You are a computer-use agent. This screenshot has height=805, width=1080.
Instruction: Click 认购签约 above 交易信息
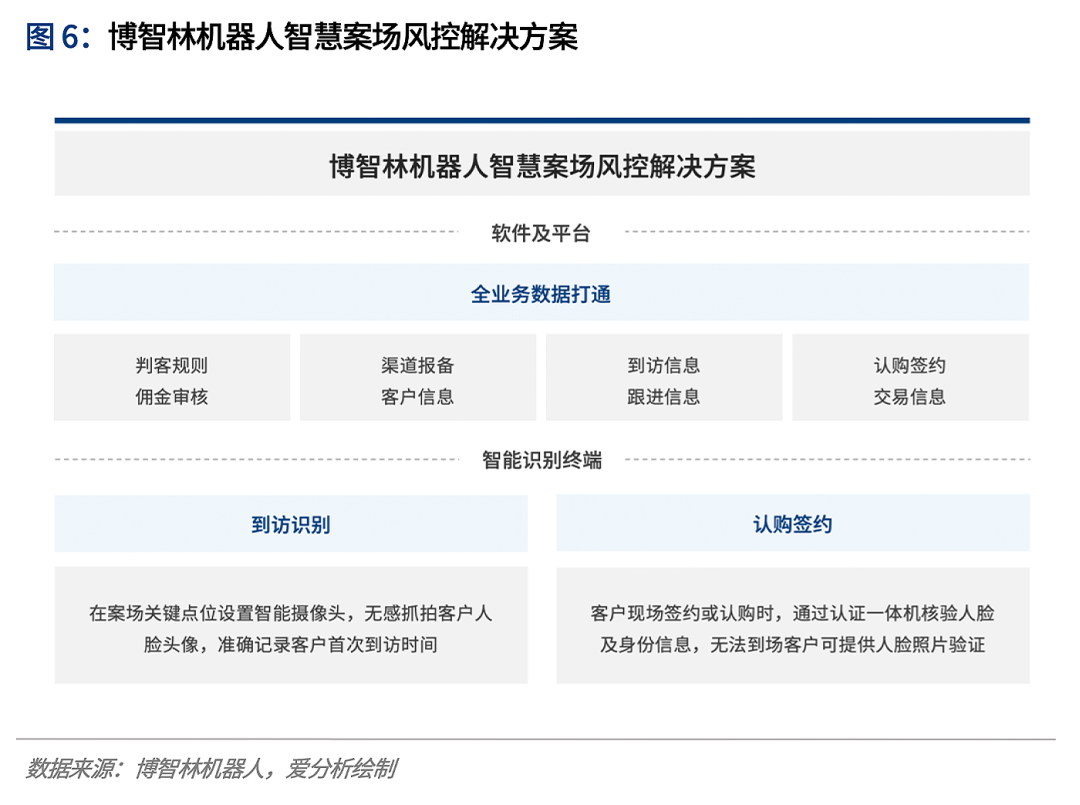pos(910,366)
